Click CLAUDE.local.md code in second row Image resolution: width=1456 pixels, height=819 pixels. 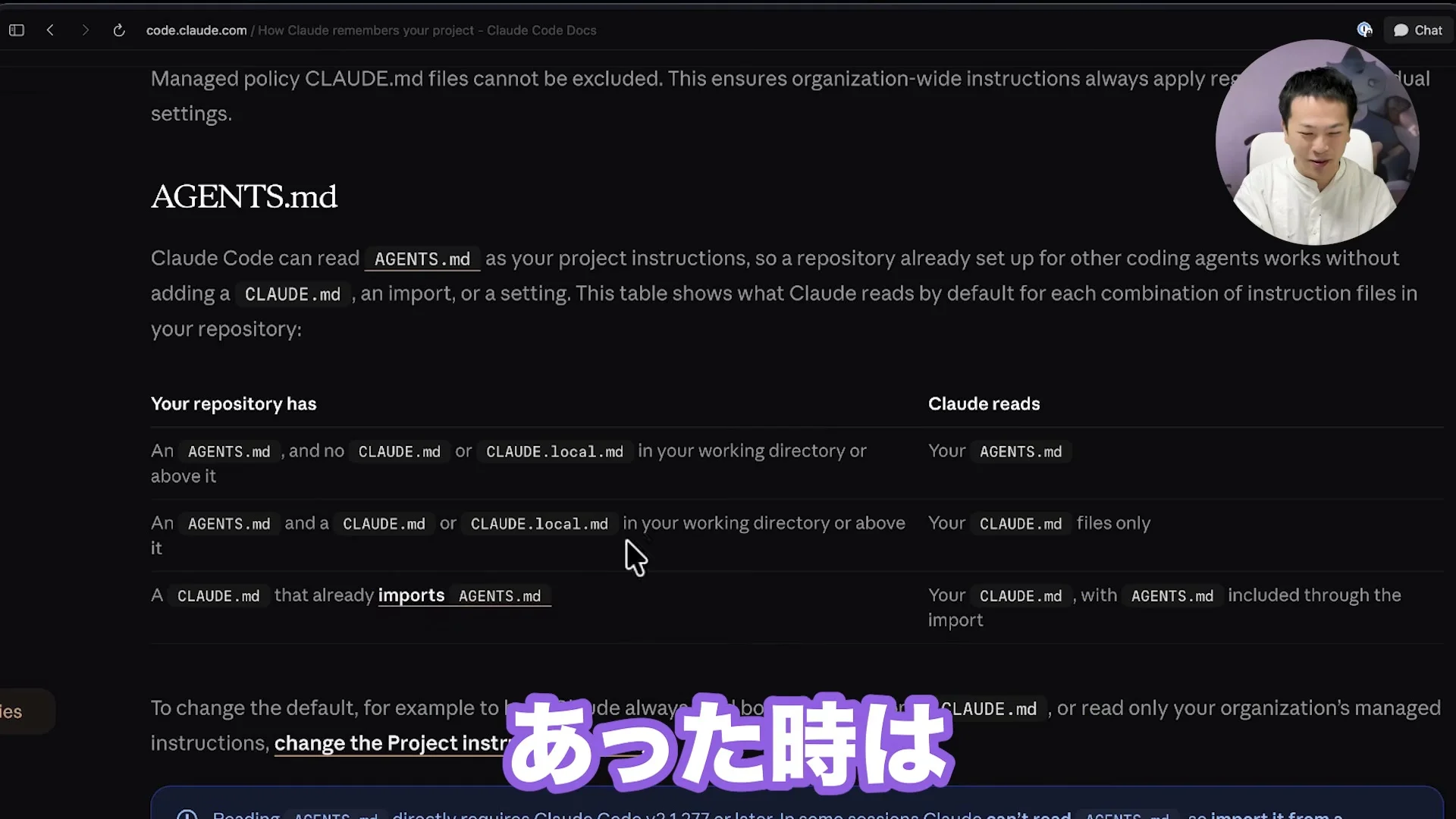539,524
